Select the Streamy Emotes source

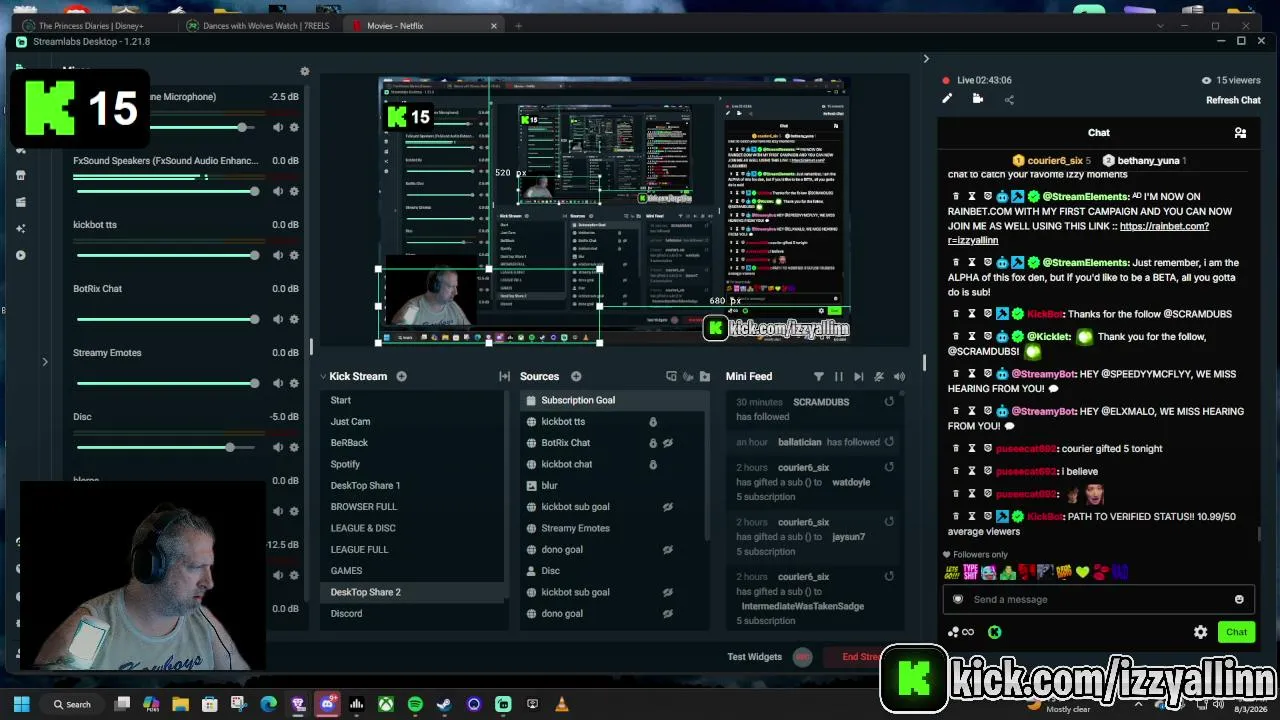pyautogui.click(x=613, y=528)
